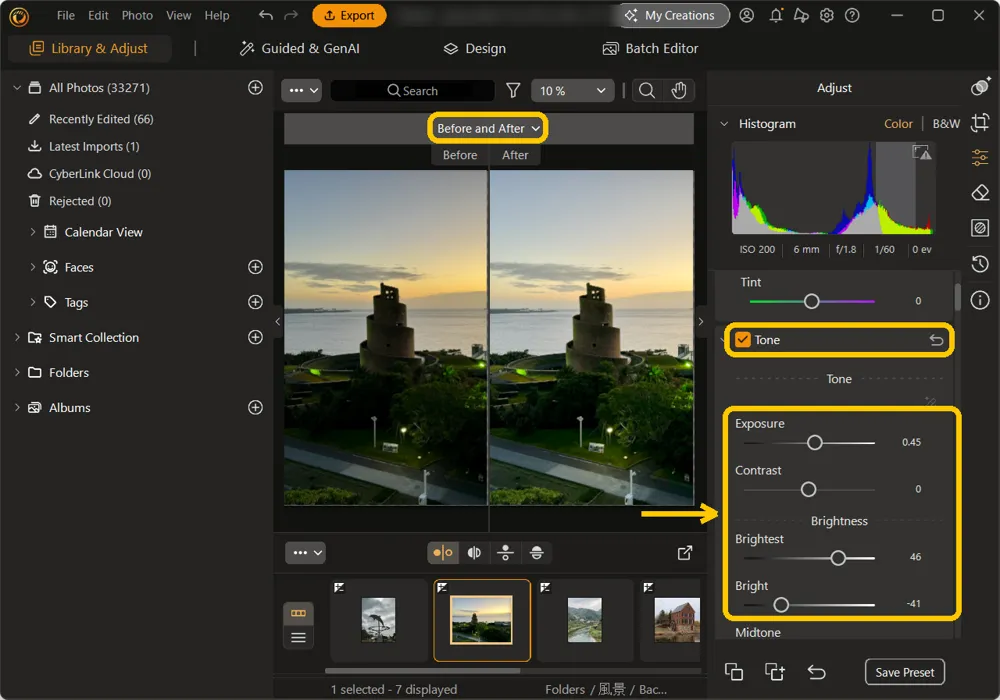Redo the last action in title bar

click(x=291, y=15)
